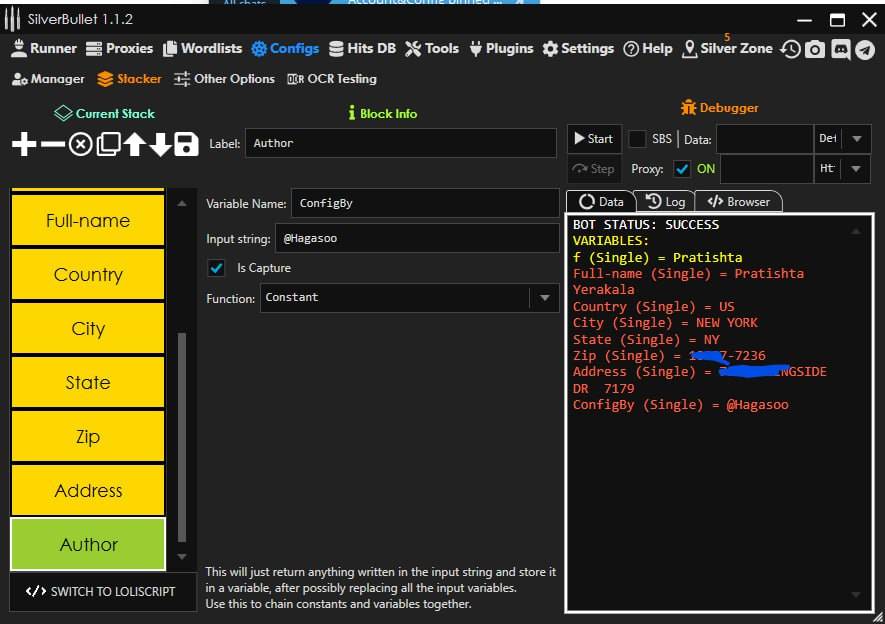Open the Telegram icon in top toolbar
Viewport: 885px width, 624px height.
click(x=865, y=49)
